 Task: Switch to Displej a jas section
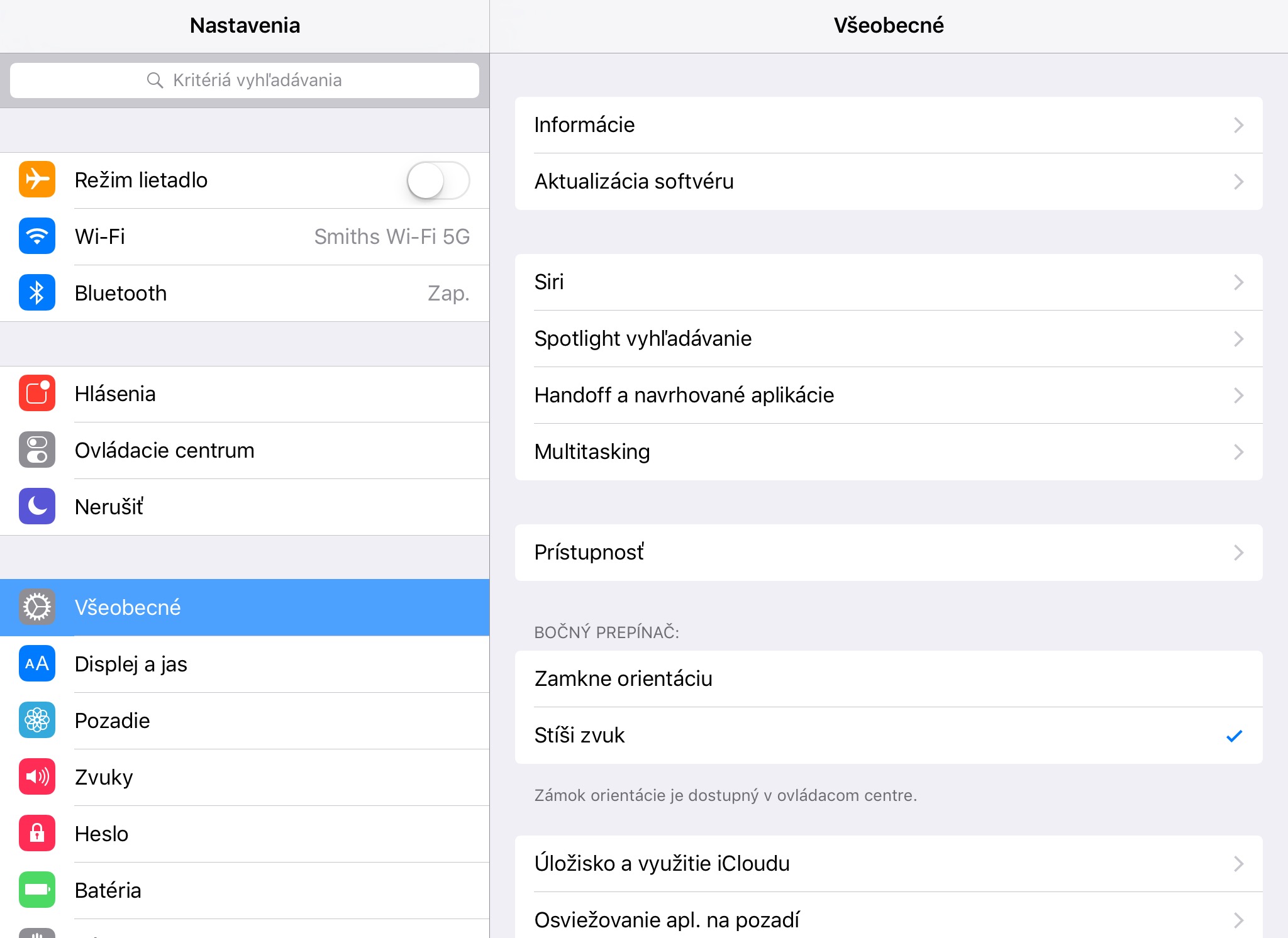point(245,664)
